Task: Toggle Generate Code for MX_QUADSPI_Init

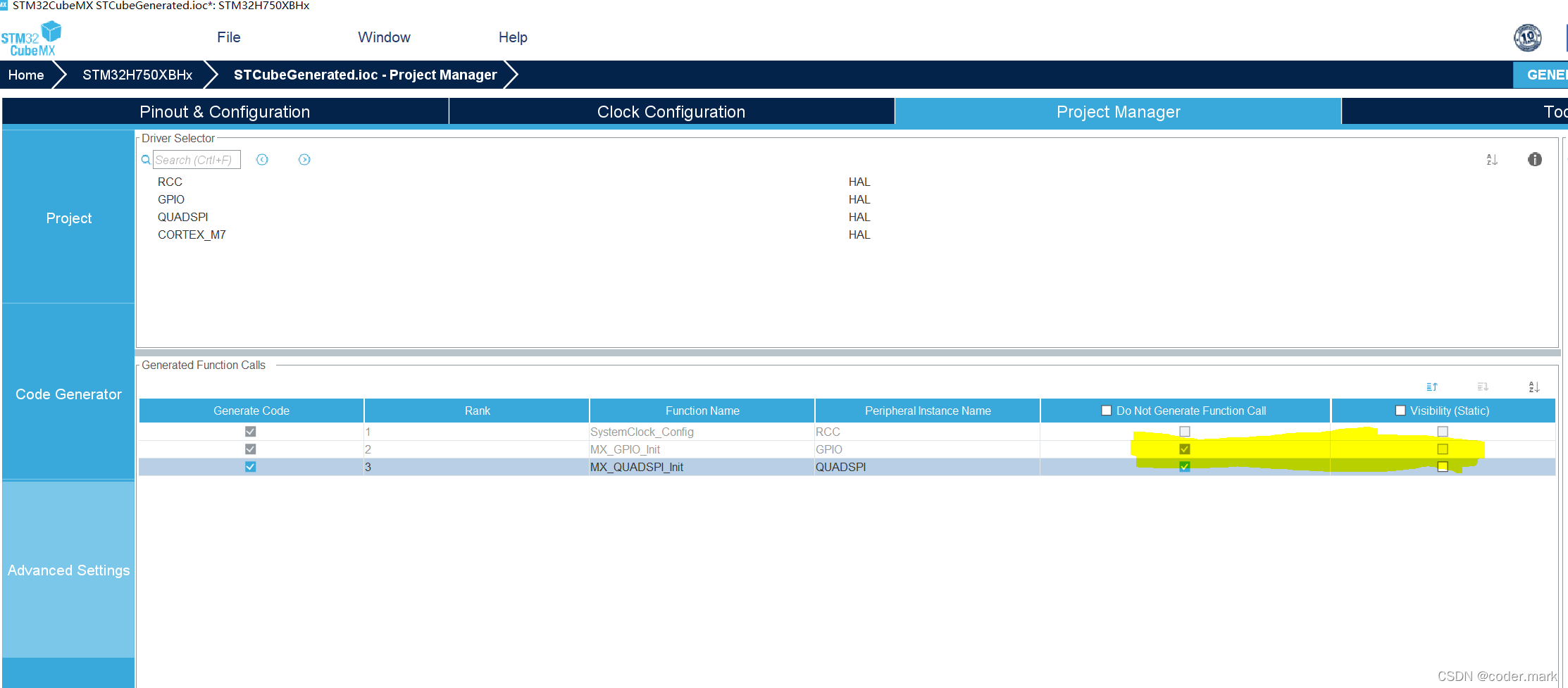Action: pyautogui.click(x=250, y=467)
